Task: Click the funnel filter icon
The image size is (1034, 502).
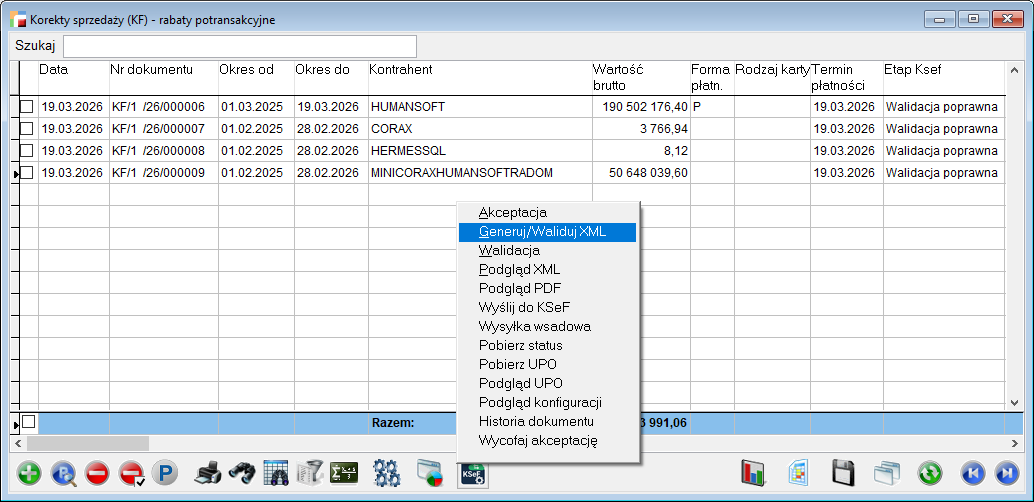Action: [x=311, y=473]
